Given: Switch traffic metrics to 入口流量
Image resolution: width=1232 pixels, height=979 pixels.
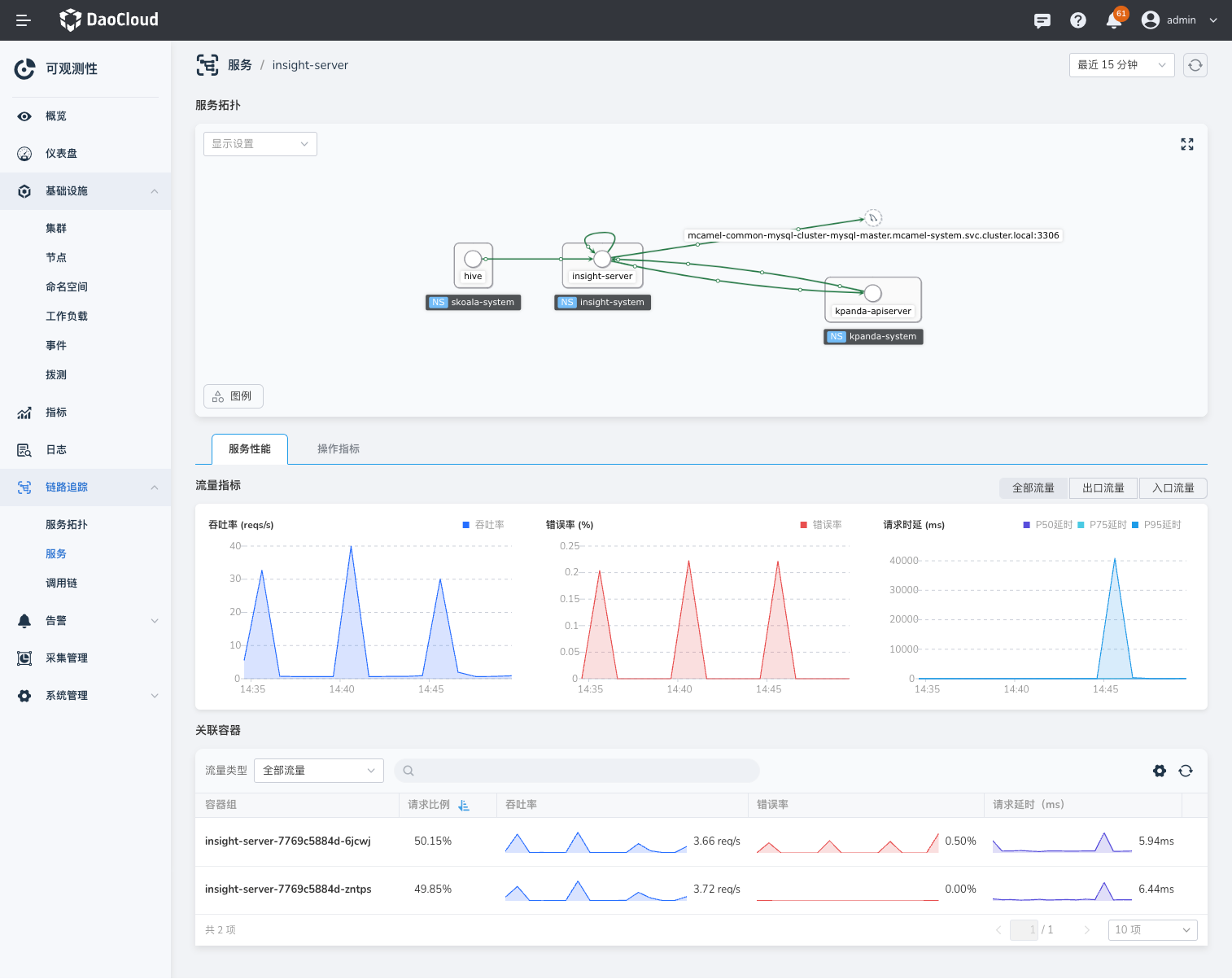Looking at the screenshot, I should click(x=1173, y=488).
